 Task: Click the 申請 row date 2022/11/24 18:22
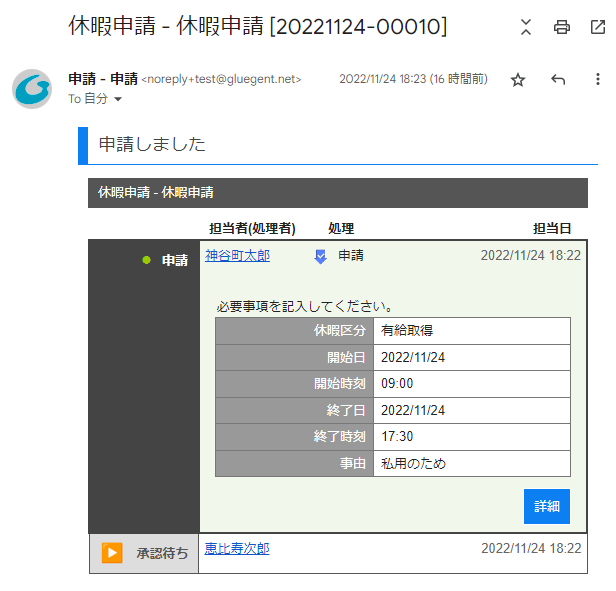531,255
